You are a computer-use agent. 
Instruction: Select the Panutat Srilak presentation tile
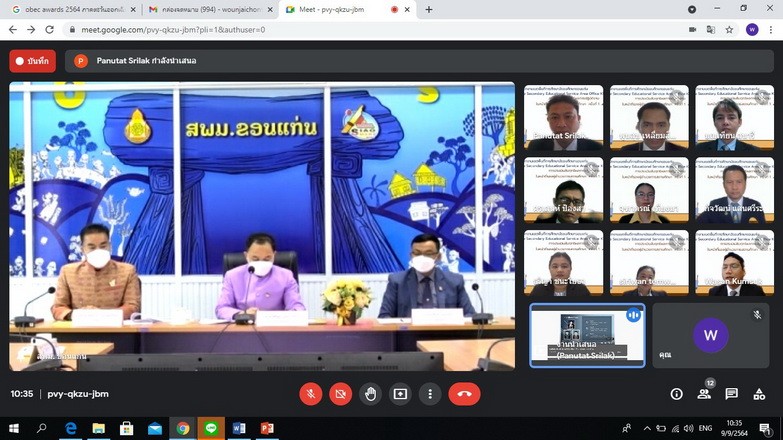(587, 336)
